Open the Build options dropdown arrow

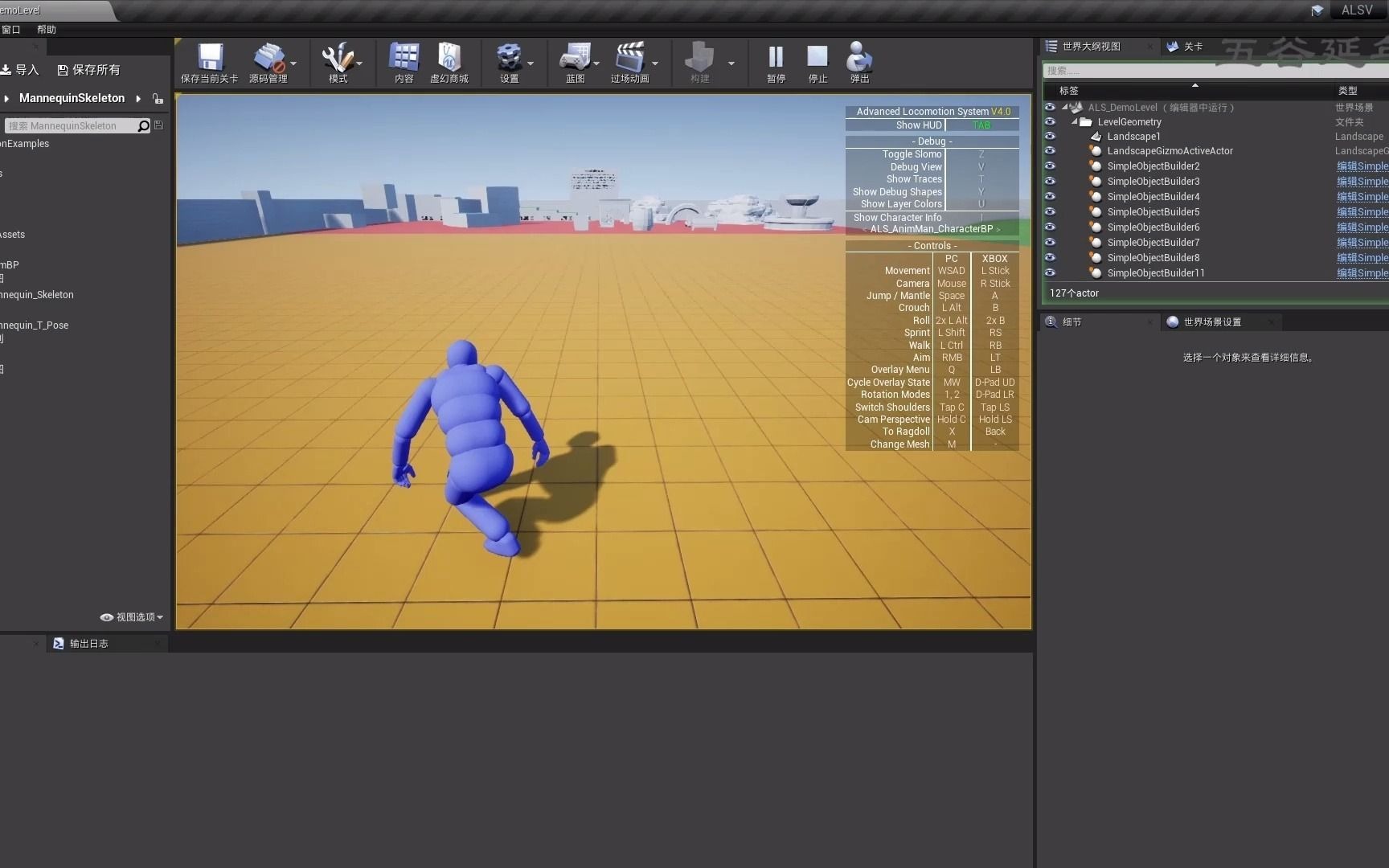coord(731,63)
